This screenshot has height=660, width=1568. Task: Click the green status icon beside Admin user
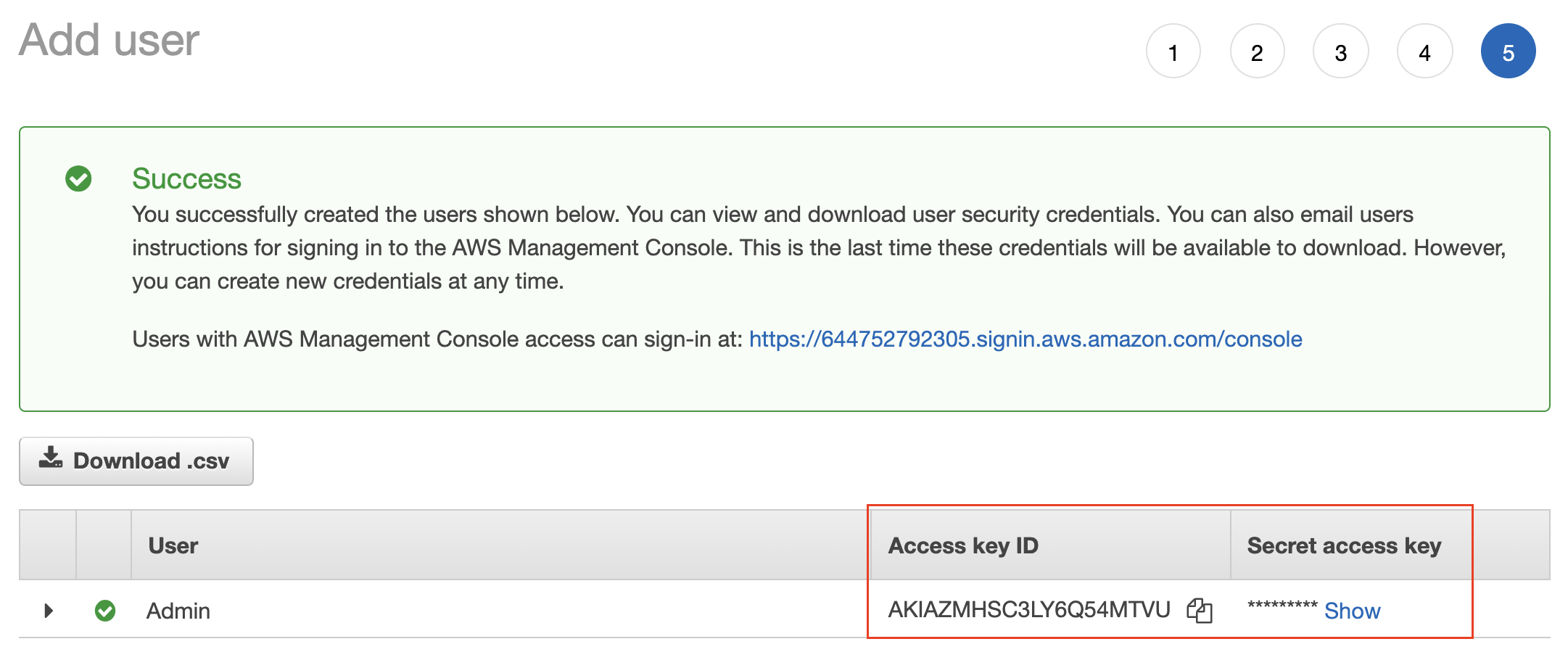105,611
